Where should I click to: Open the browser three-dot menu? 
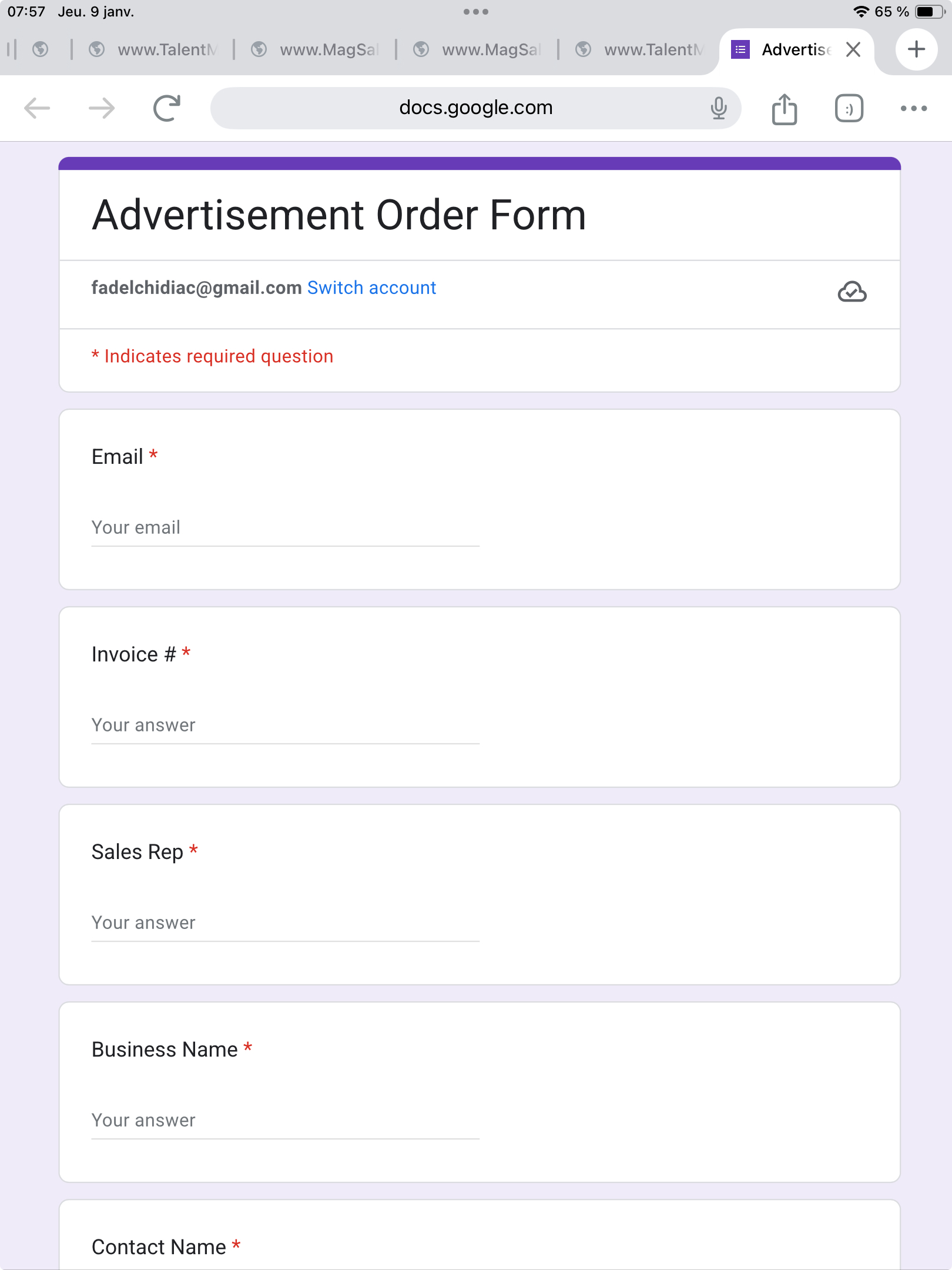click(x=913, y=108)
